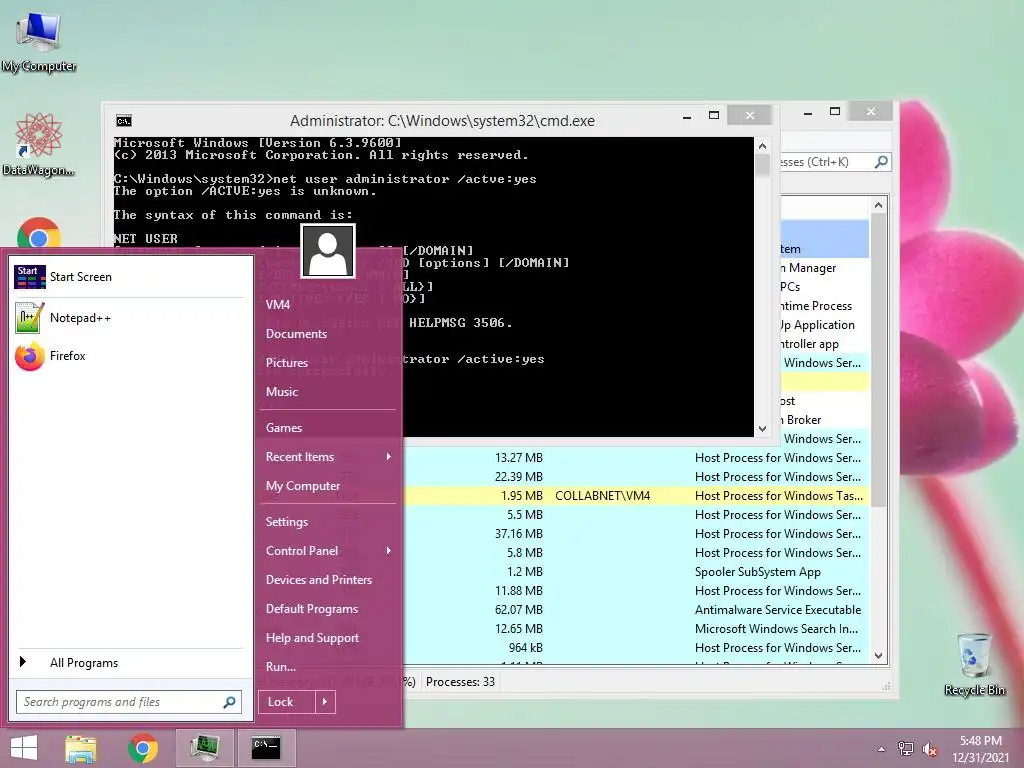Screen dimensions: 1024x768
Task: Select the 37.16 MB process row
Action: pyautogui.click(x=637, y=534)
